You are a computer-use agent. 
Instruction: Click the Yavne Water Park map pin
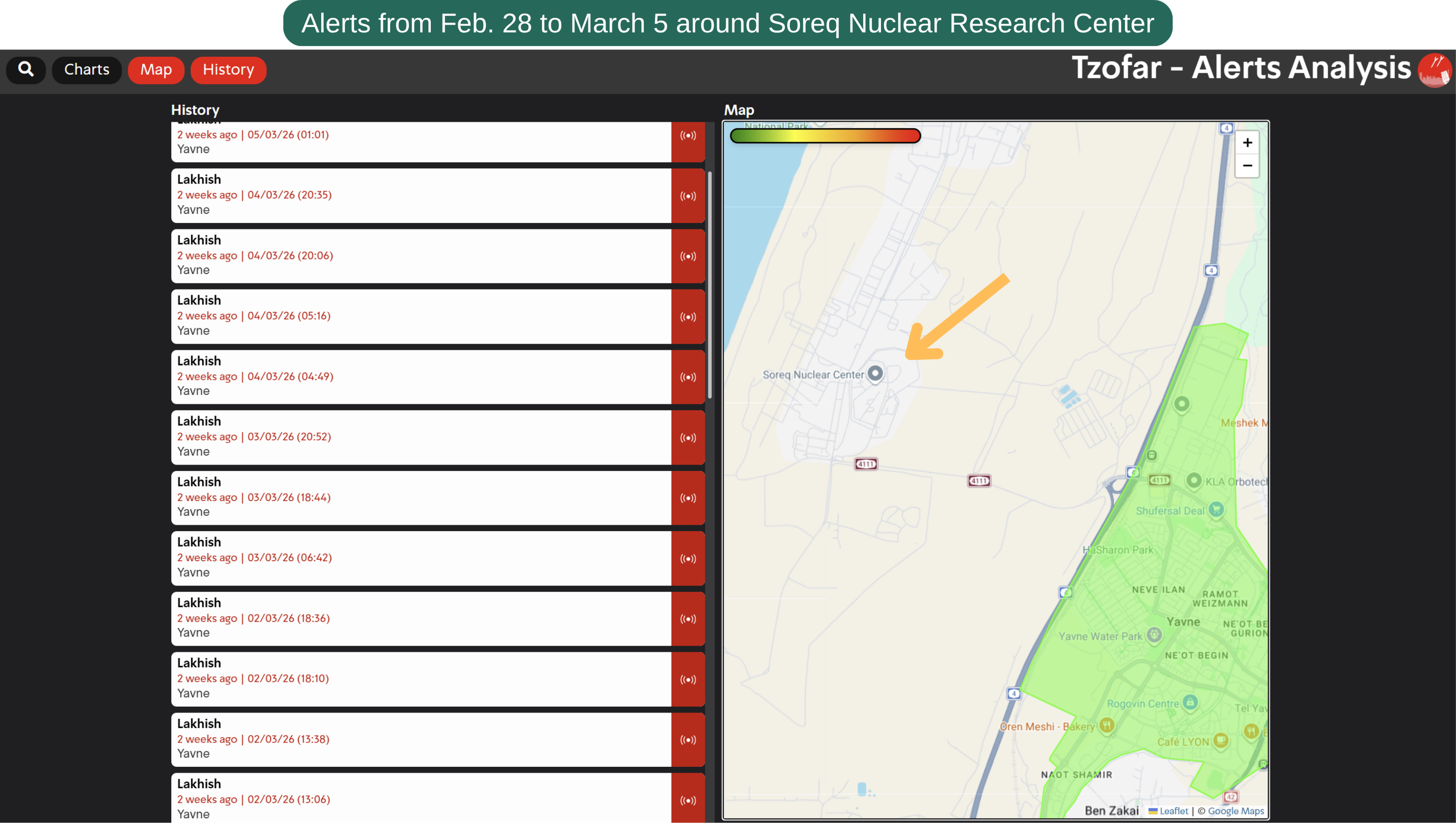tap(1154, 635)
